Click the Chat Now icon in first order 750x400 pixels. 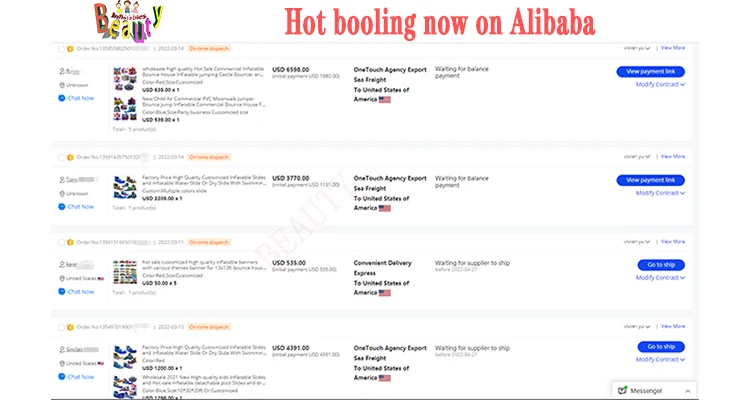tap(62, 98)
